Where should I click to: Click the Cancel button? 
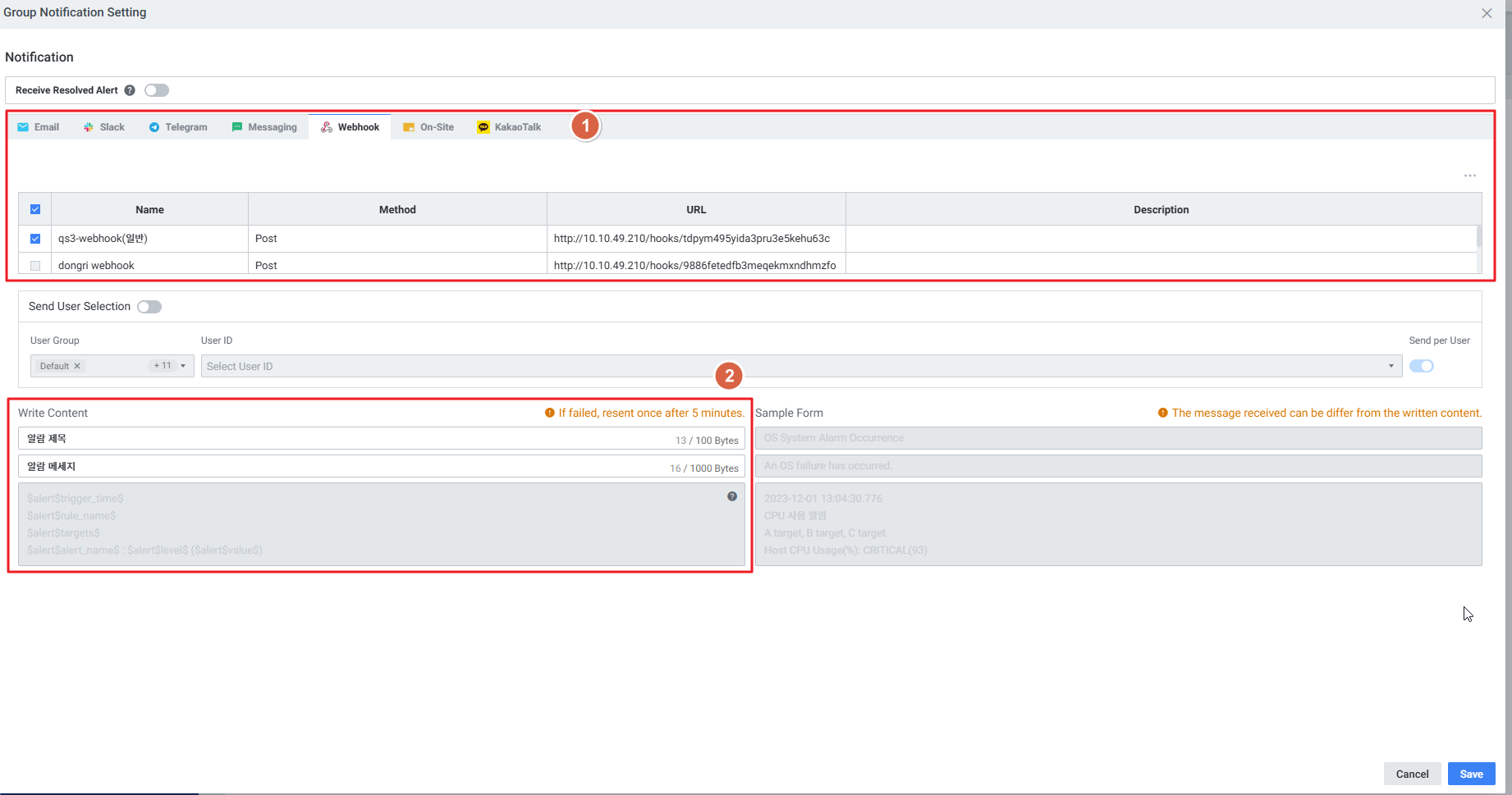tap(1412, 774)
